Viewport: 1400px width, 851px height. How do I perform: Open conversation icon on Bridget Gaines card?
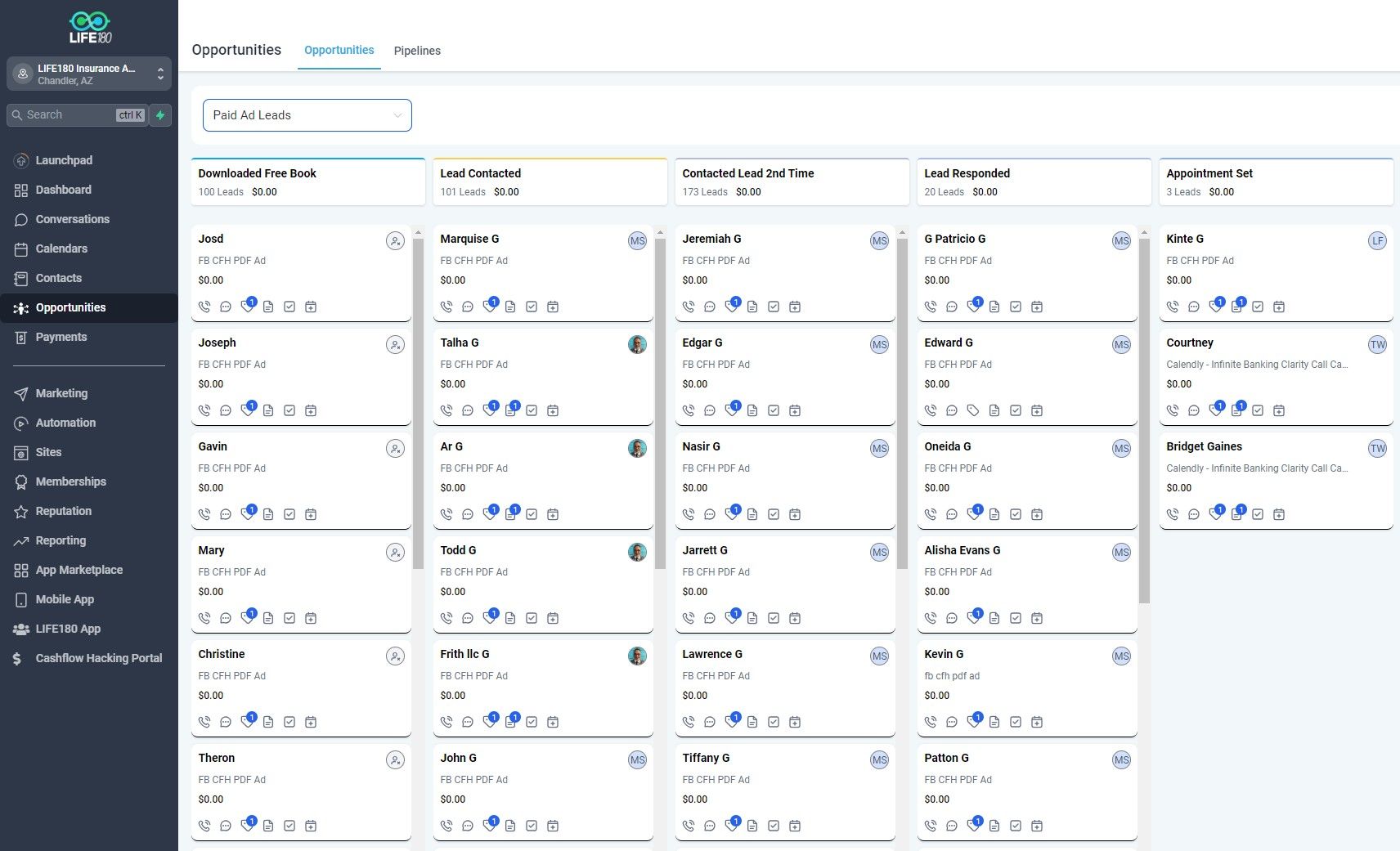[x=1194, y=514]
